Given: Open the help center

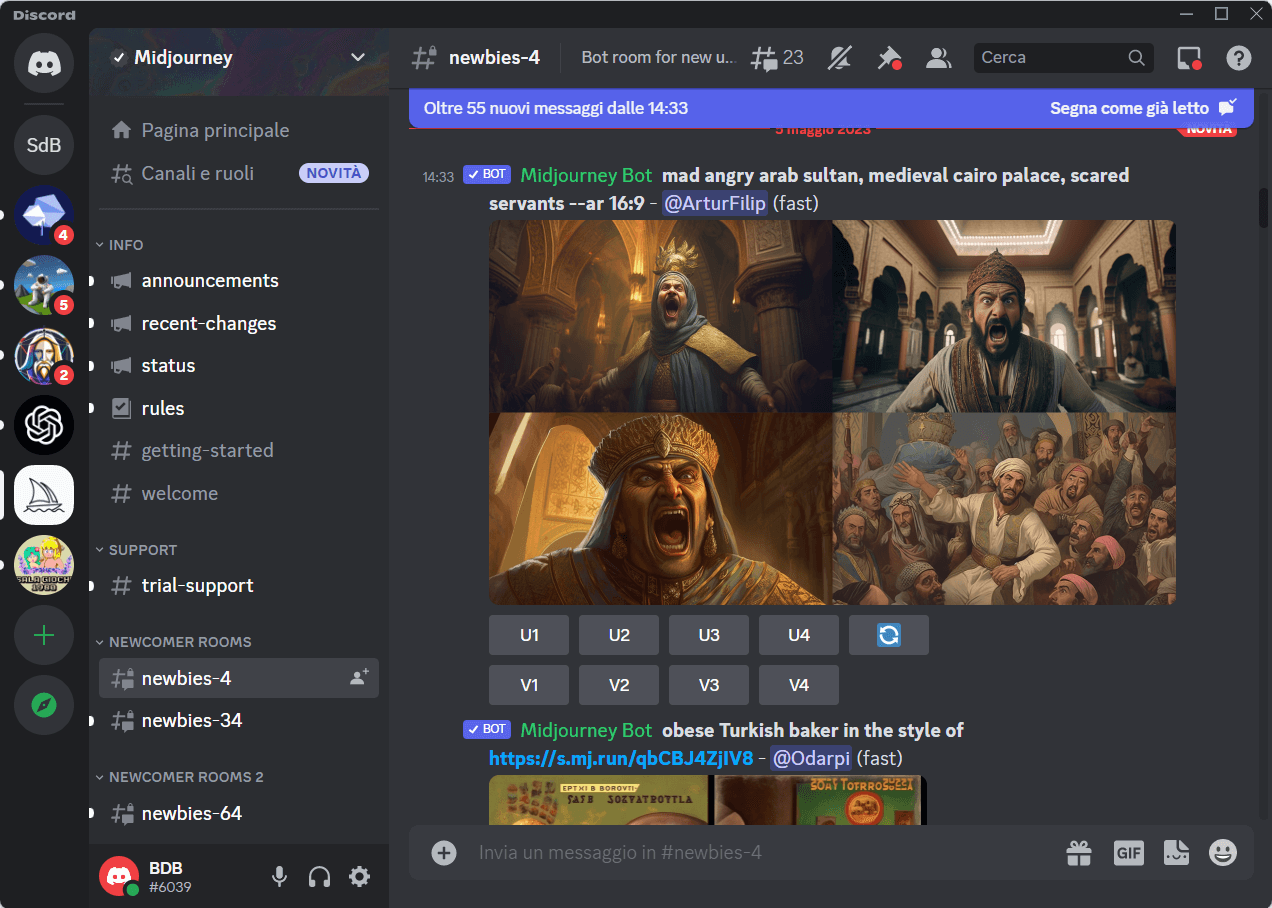Looking at the screenshot, I should click(1238, 57).
